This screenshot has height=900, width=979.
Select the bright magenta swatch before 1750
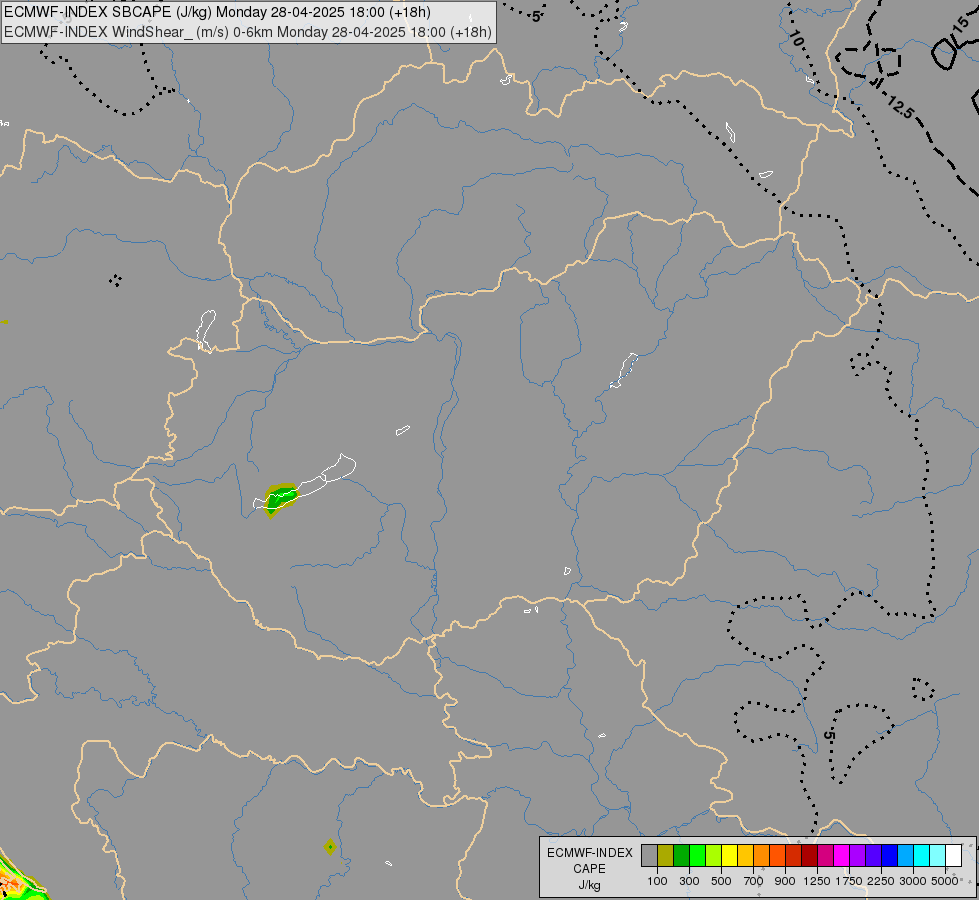842,855
